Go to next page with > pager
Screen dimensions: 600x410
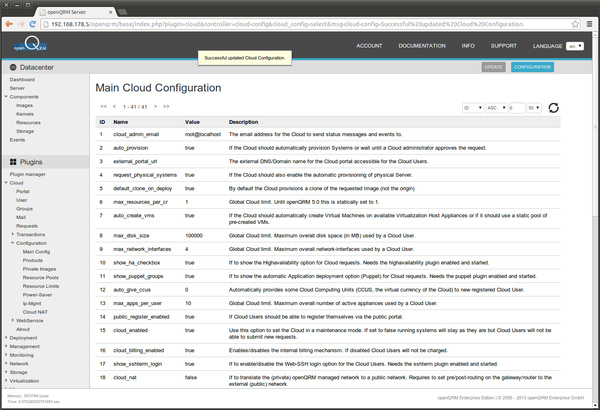[155, 106]
